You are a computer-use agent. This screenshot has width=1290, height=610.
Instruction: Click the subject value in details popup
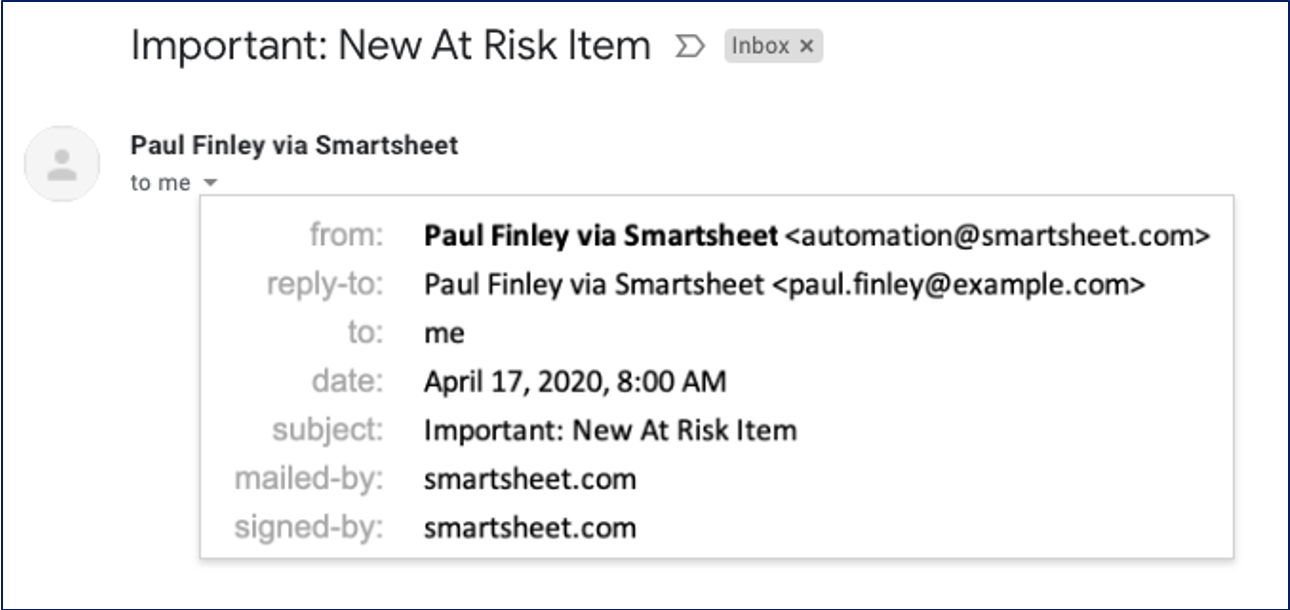pyautogui.click(x=610, y=430)
